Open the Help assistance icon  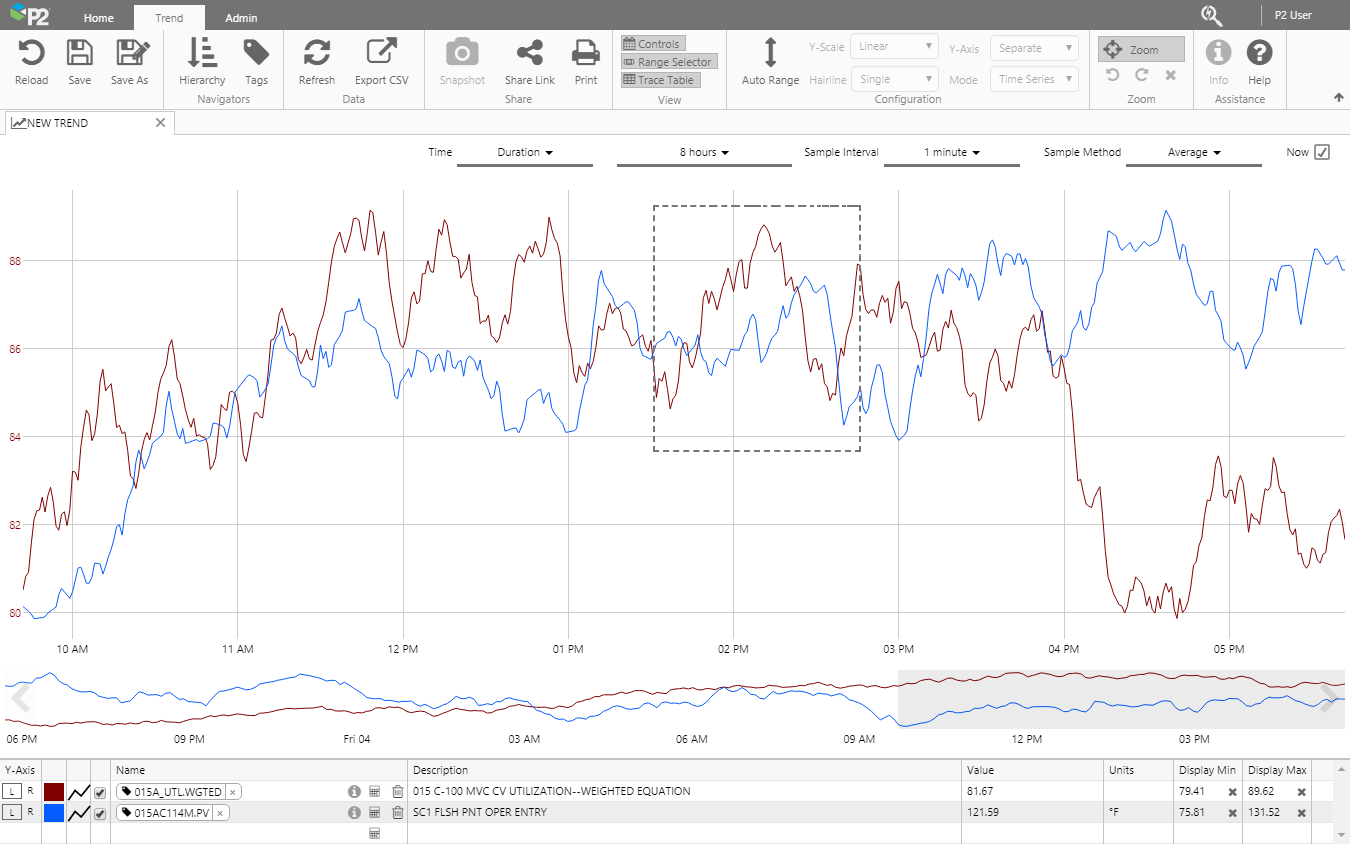[x=1259, y=53]
